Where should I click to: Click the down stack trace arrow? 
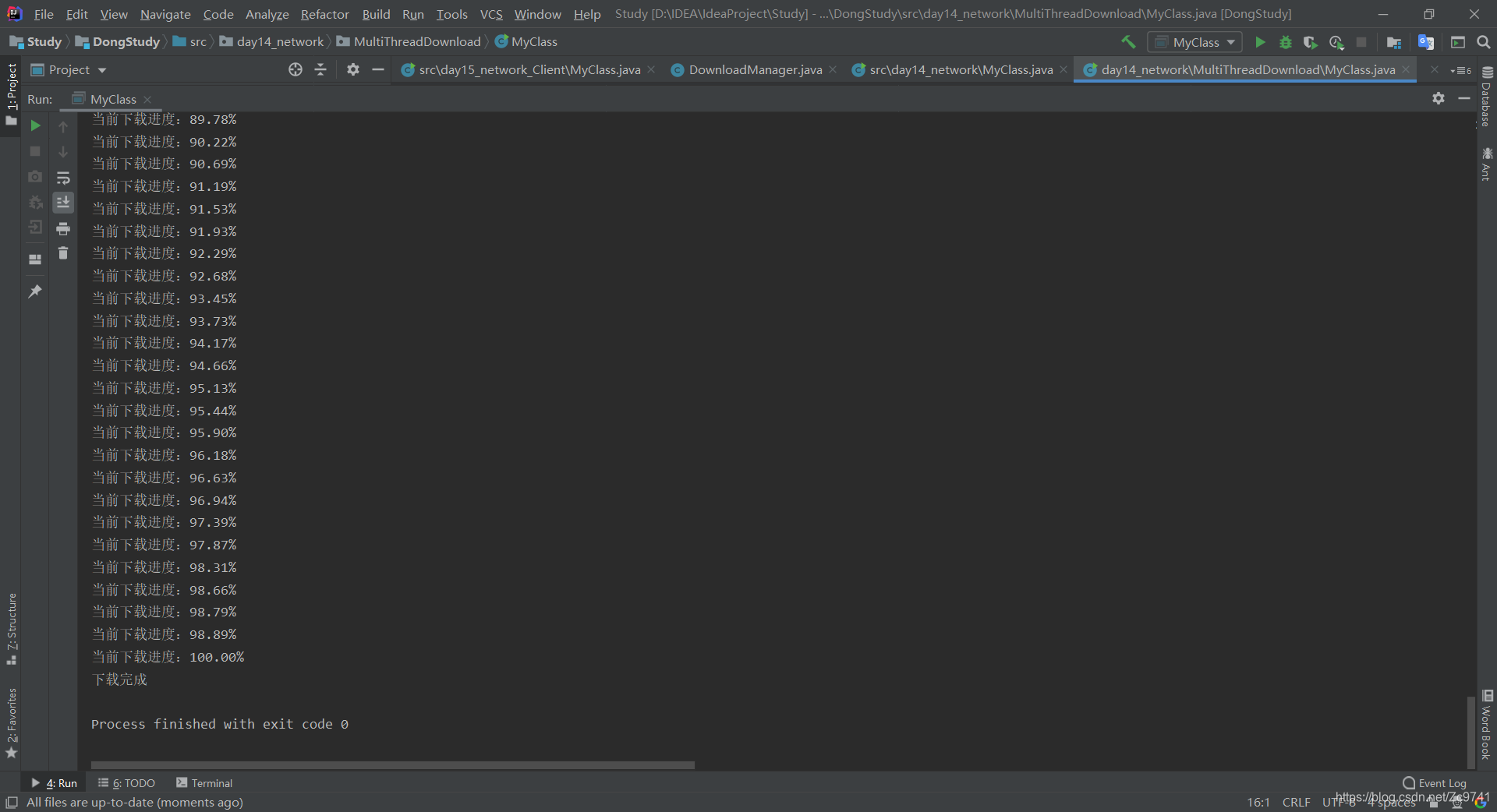[x=63, y=152]
